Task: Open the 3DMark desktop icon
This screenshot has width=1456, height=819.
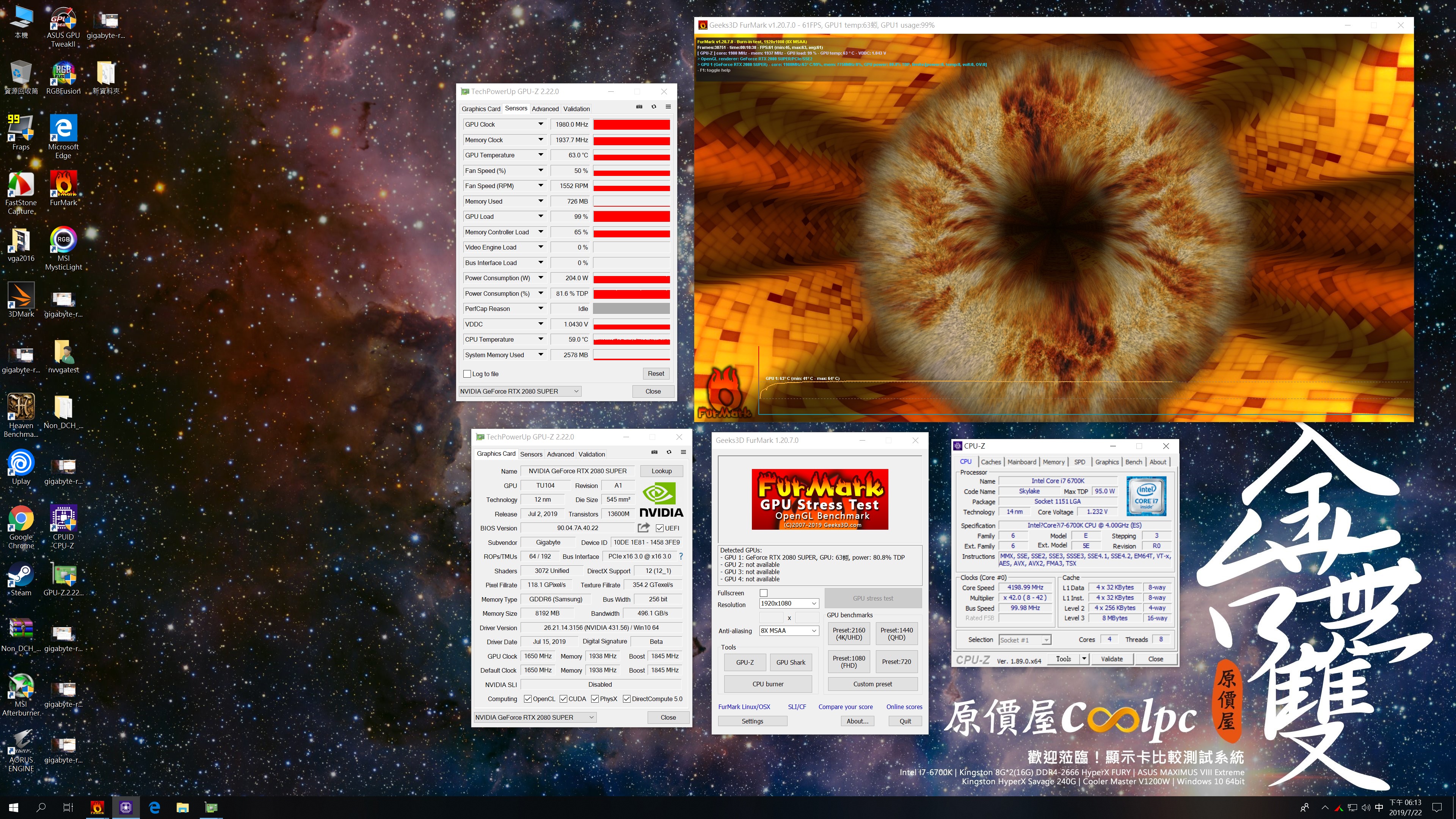Action: [x=21, y=300]
